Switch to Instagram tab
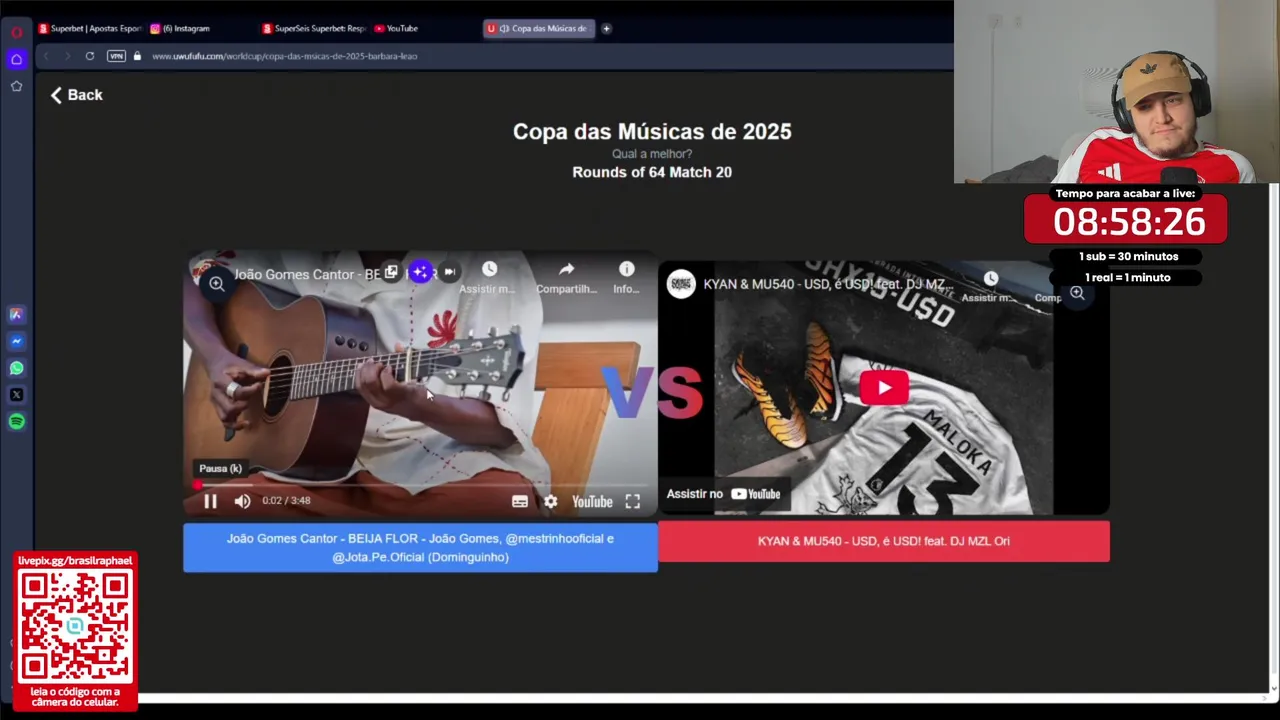The width and height of the screenshot is (1280, 720). (x=182, y=28)
